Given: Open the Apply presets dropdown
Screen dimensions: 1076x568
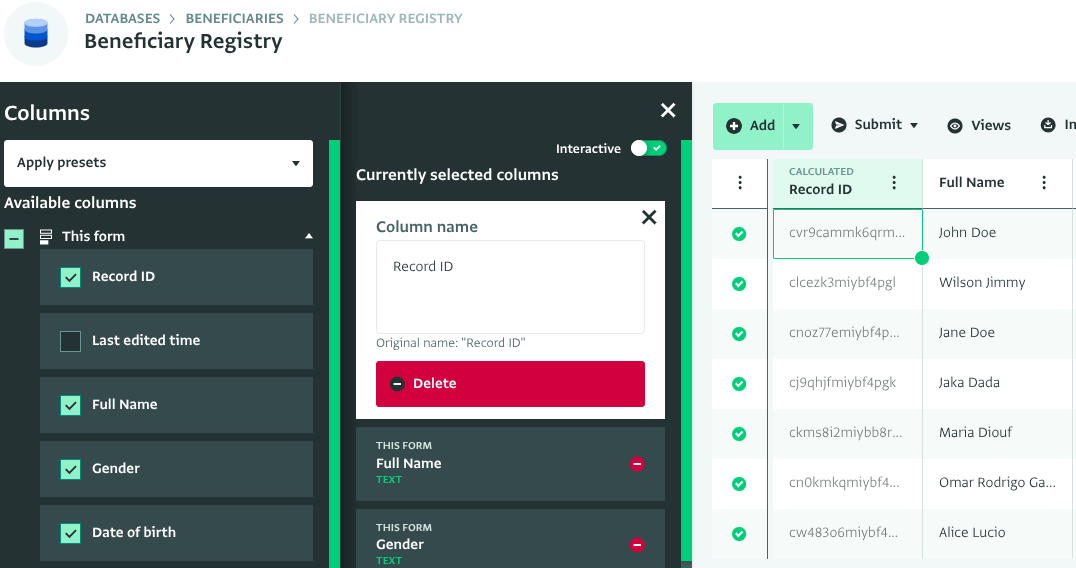Looking at the screenshot, I should [158, 163].
